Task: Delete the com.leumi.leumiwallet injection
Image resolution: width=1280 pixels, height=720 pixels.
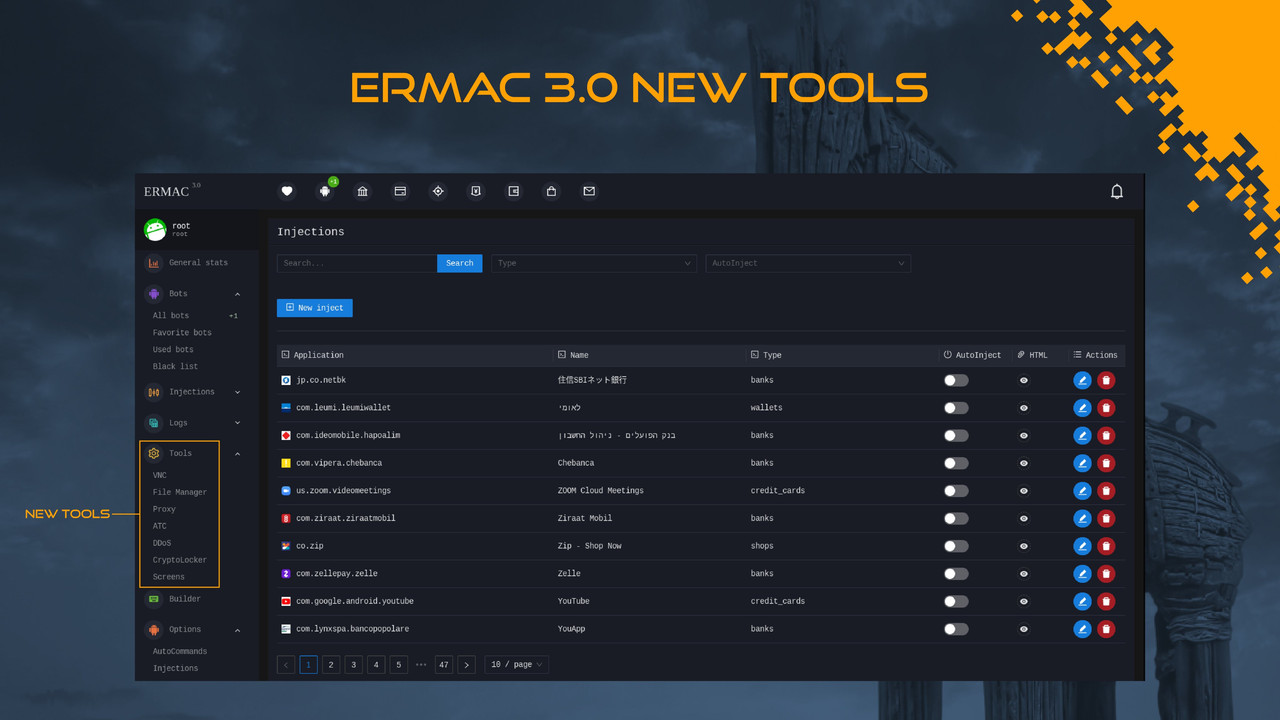Action: pos(1106,408)
